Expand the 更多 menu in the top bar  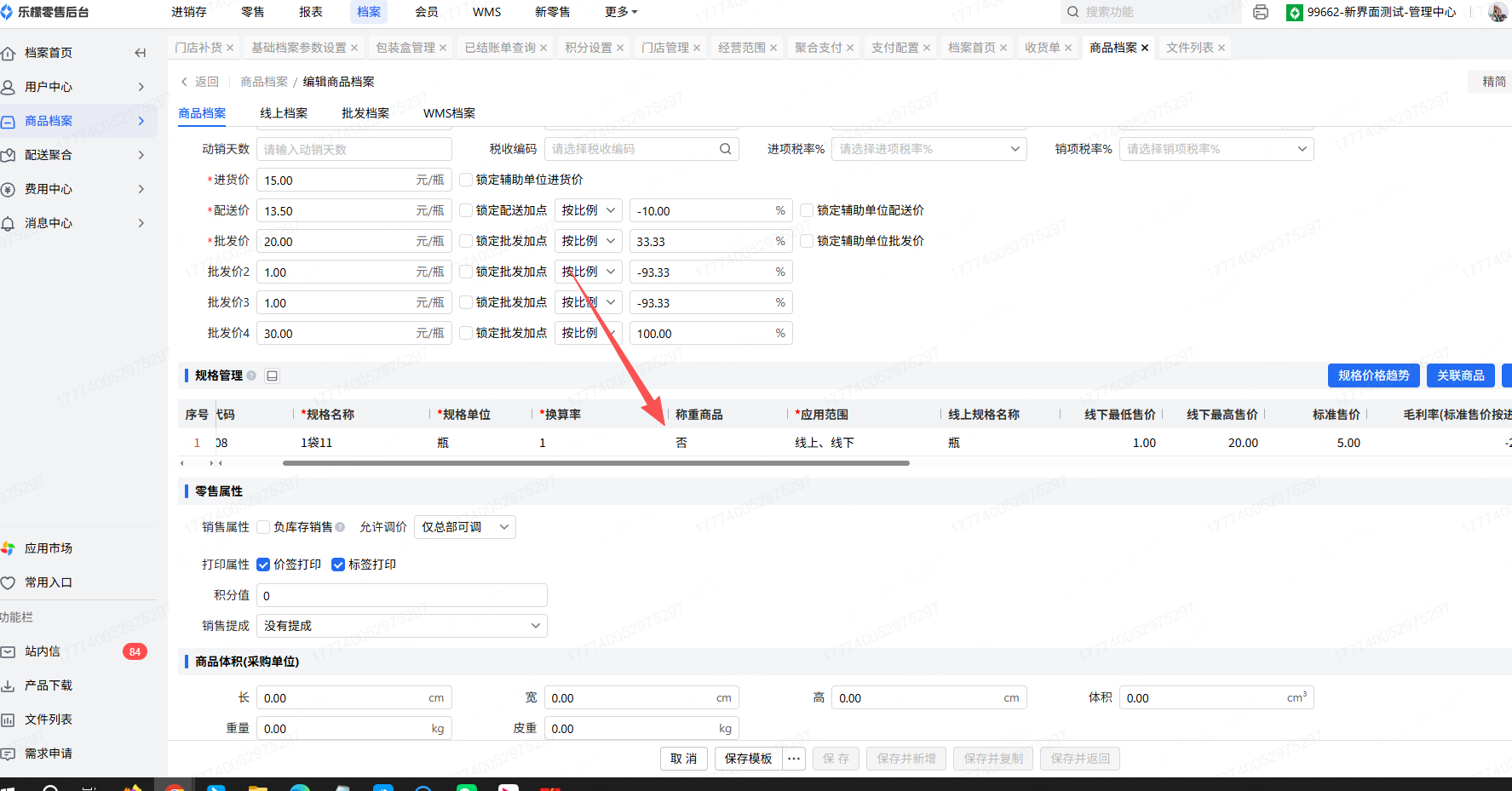tap(621, 12)
